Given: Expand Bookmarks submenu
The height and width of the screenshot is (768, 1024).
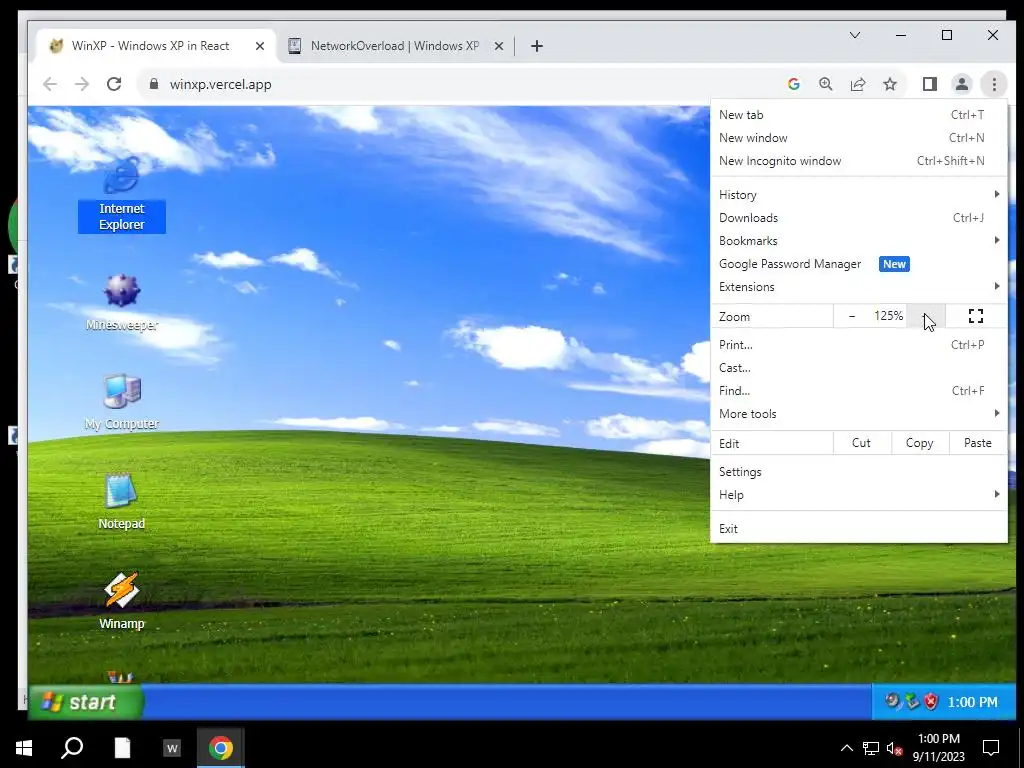Looking at the screenshot, I should [x=859, y=241].
